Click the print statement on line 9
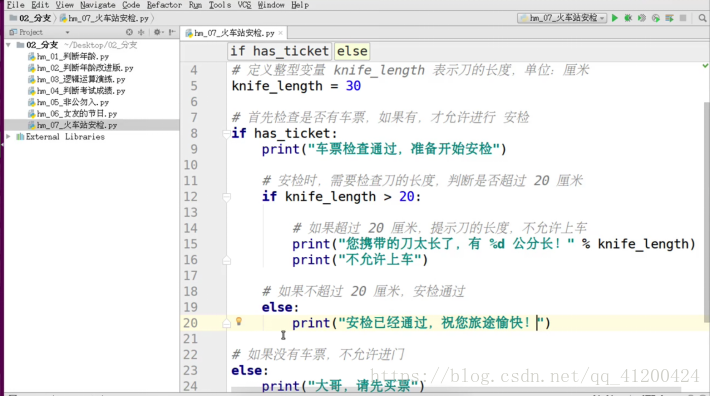The width and height of the screenshot is (711, 396). (384, 149)
